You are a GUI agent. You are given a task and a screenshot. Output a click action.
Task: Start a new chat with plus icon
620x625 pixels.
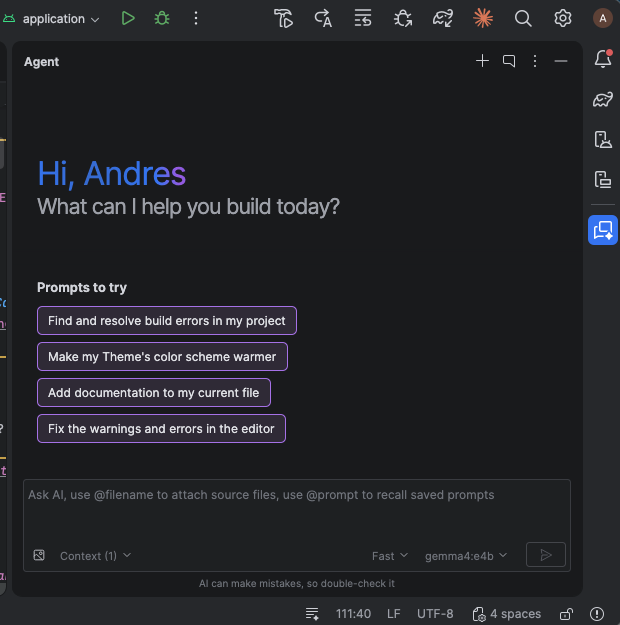tap(482, 61)
